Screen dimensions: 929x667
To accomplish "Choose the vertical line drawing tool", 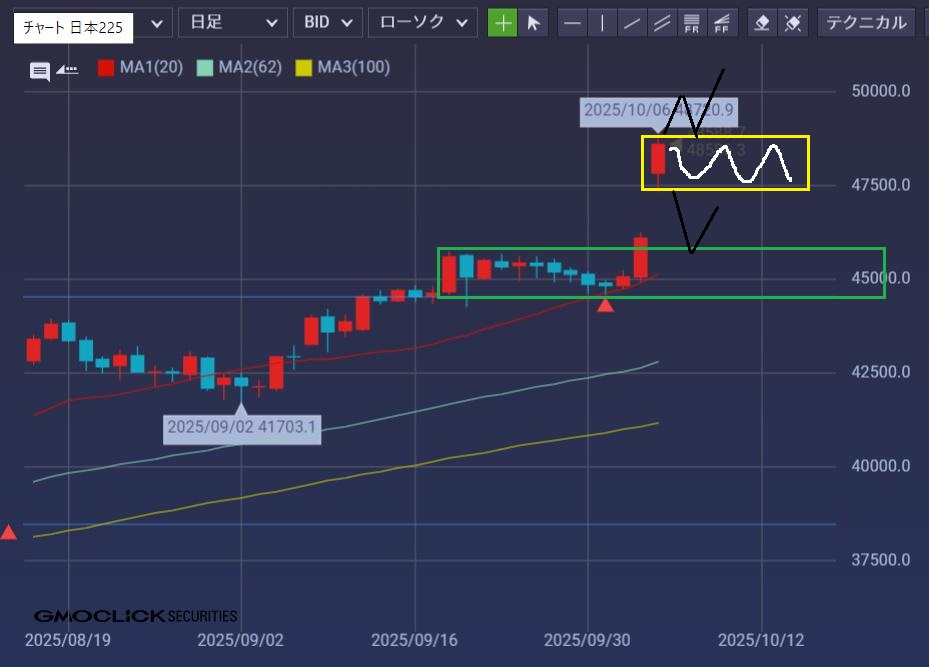I will (x=602, y=23).
